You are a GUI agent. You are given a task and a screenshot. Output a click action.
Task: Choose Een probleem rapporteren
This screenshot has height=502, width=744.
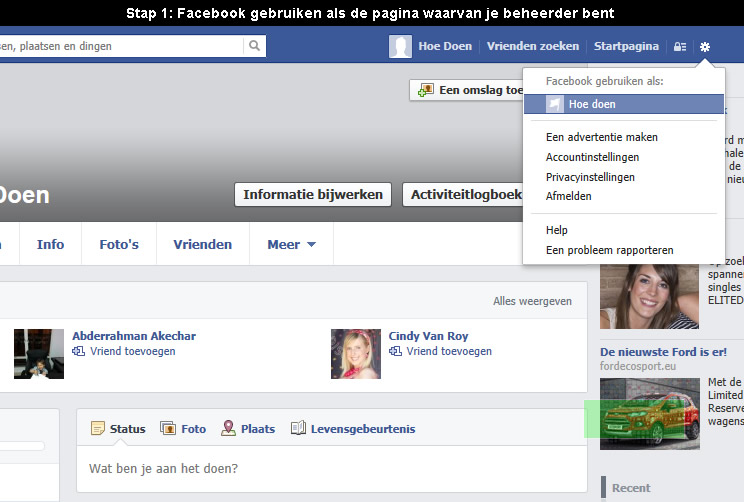coord(610,250)
